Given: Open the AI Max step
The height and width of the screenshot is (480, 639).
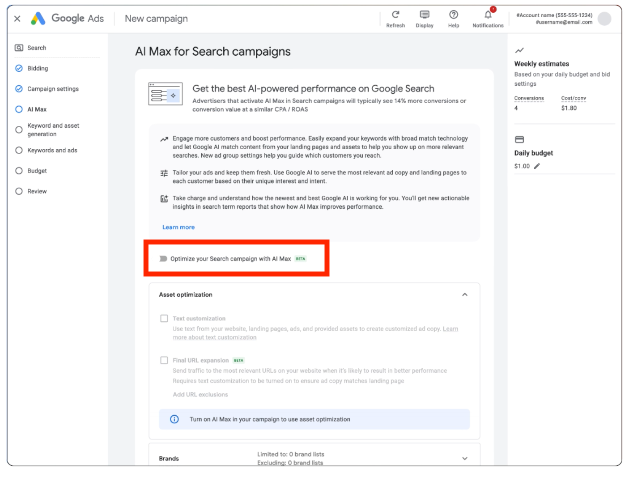Looking at the screenshot, I should point(37,109).
